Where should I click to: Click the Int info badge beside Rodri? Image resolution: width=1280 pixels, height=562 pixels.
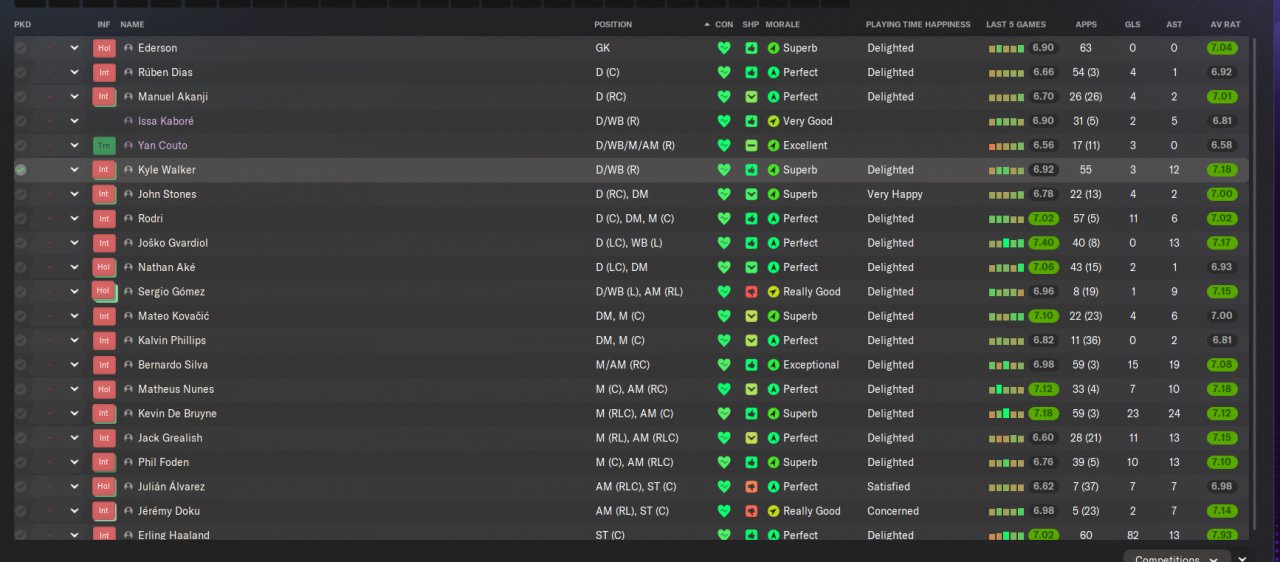tap(104, 218)
